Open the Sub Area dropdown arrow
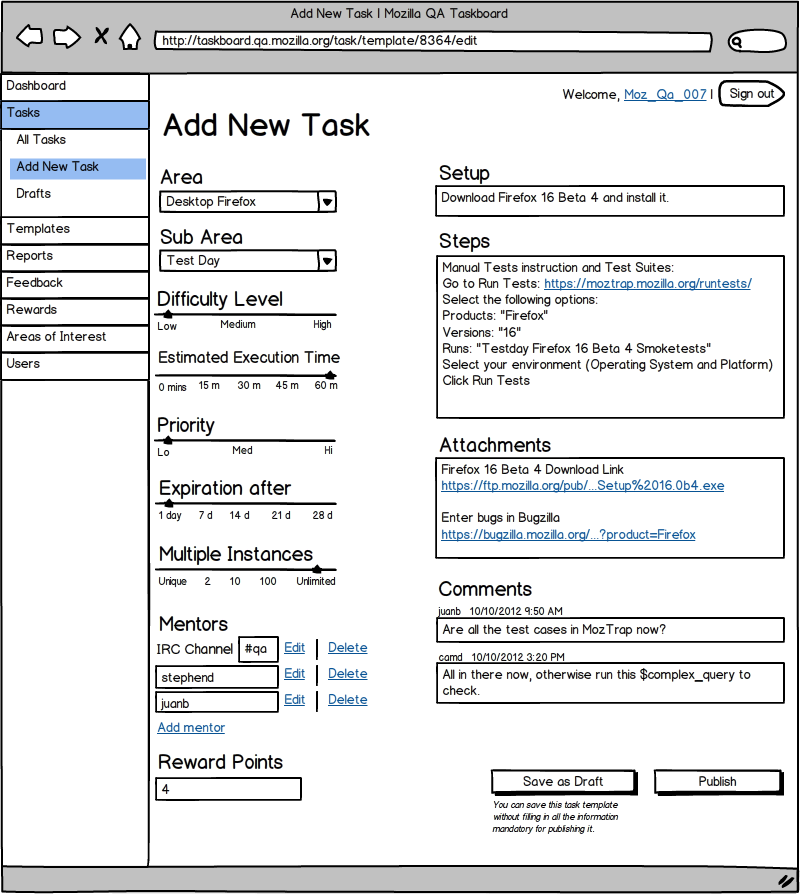Screen dimensions: 800x894 pos(327,261)
